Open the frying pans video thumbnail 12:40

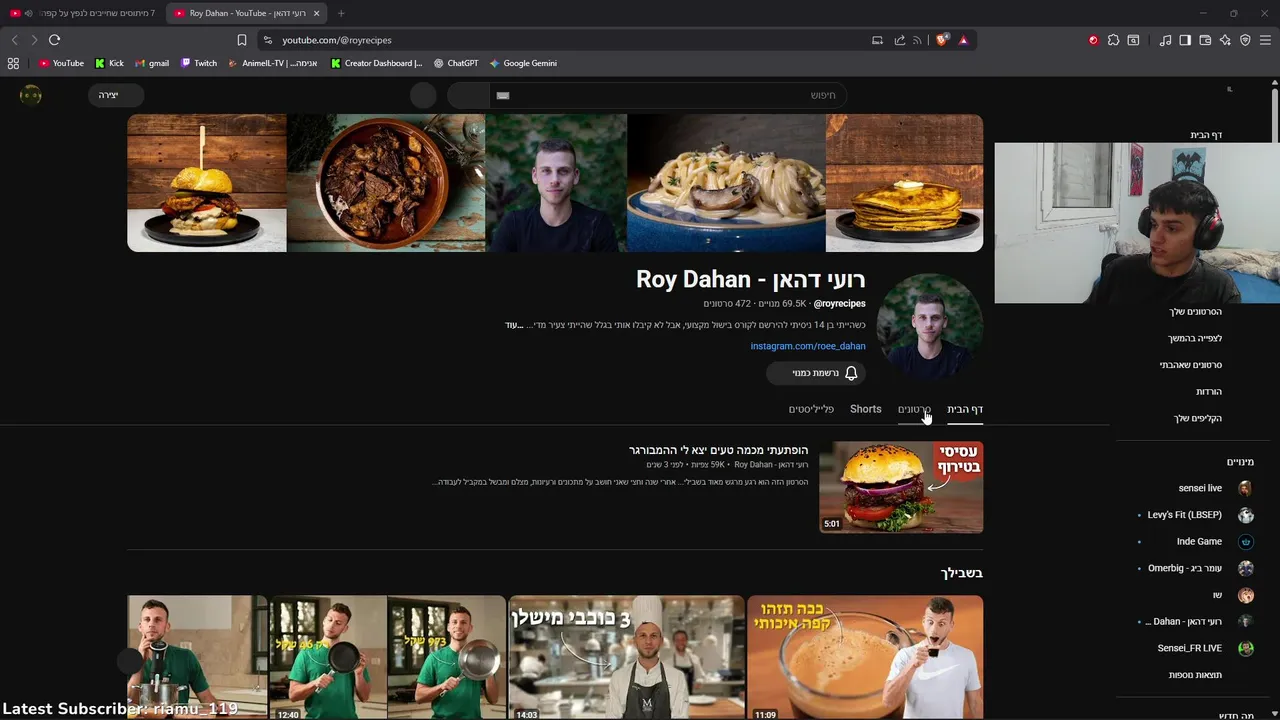click(388, 657)
